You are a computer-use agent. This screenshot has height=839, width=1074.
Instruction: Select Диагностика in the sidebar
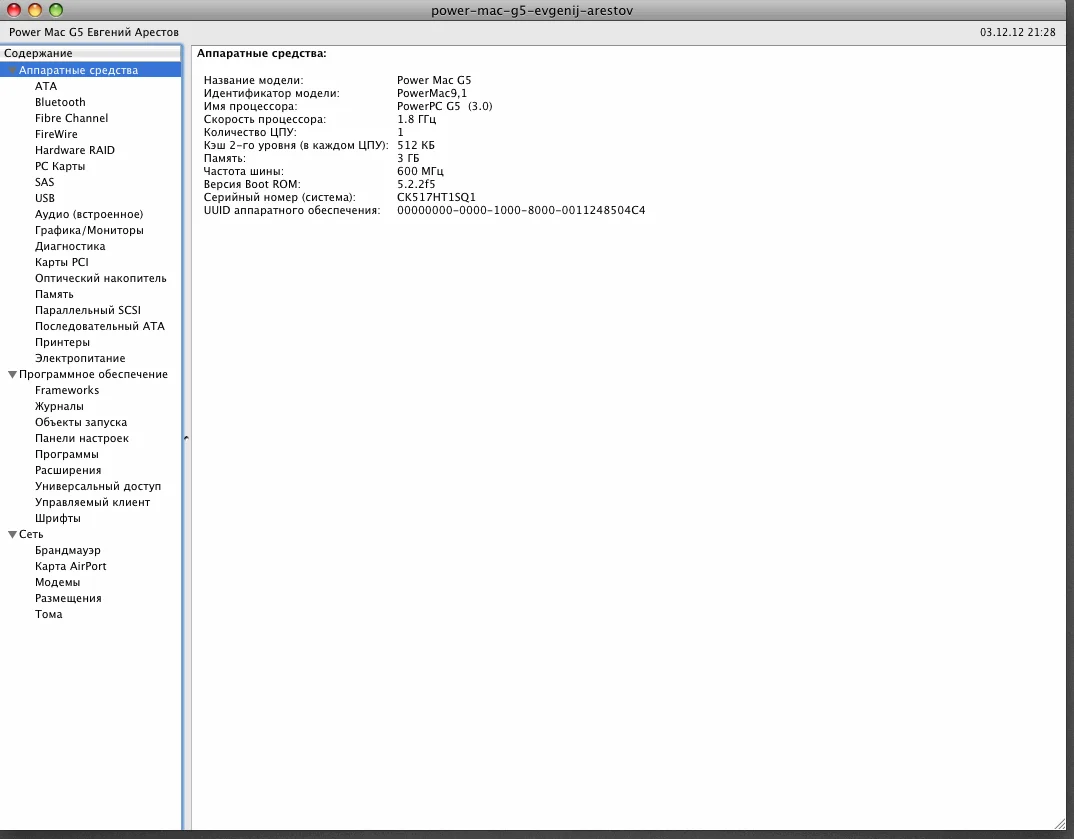pos(70,246)
